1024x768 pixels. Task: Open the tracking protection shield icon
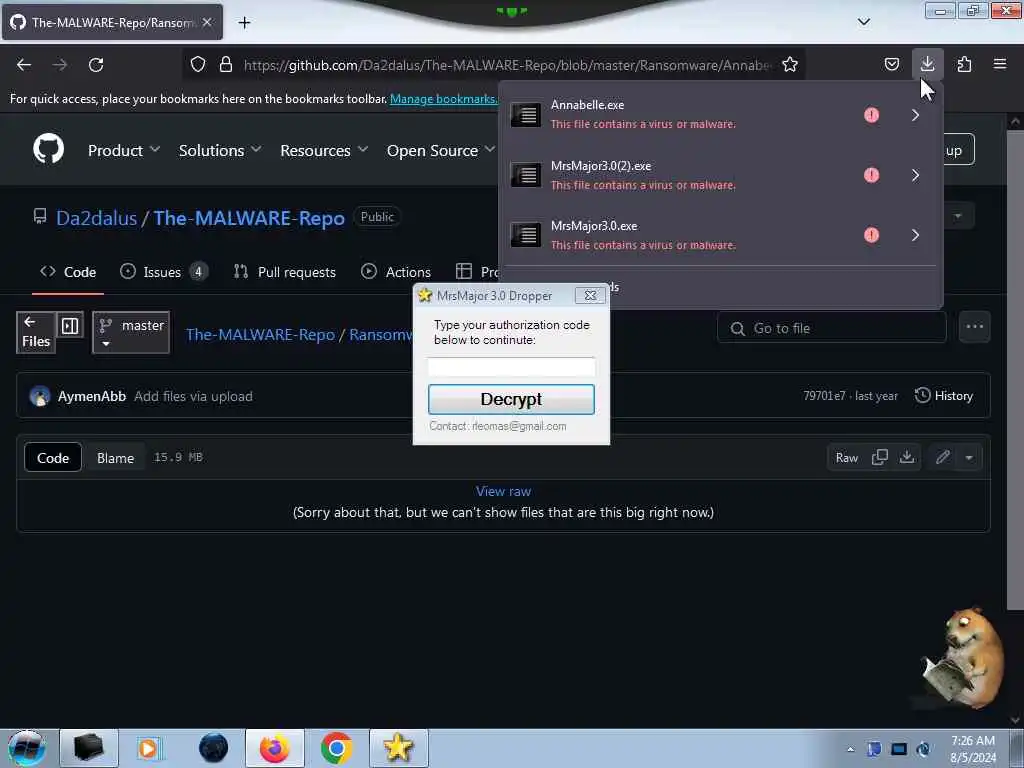(x=198, y=65)
